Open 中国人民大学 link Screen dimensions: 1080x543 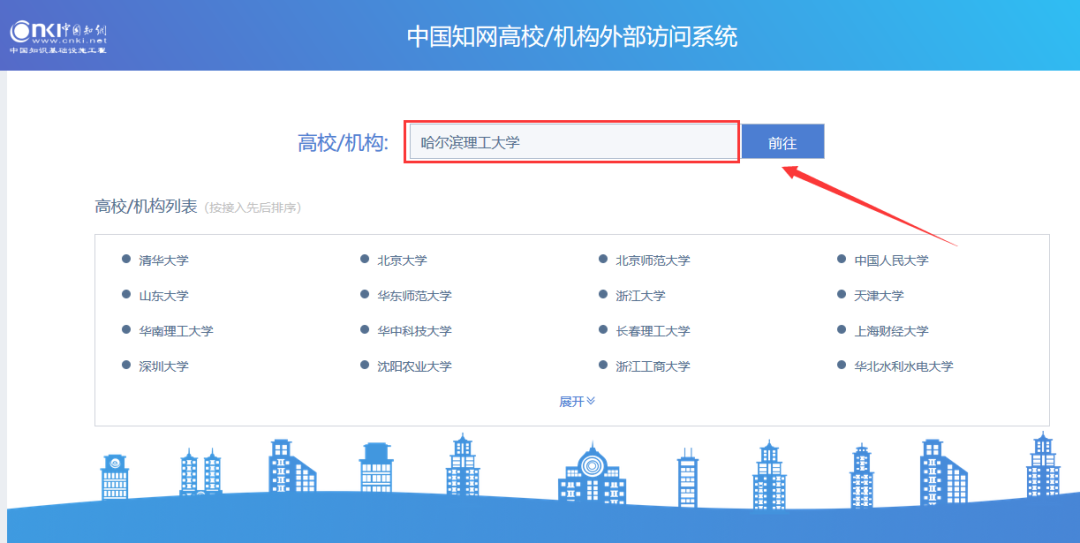890,261
